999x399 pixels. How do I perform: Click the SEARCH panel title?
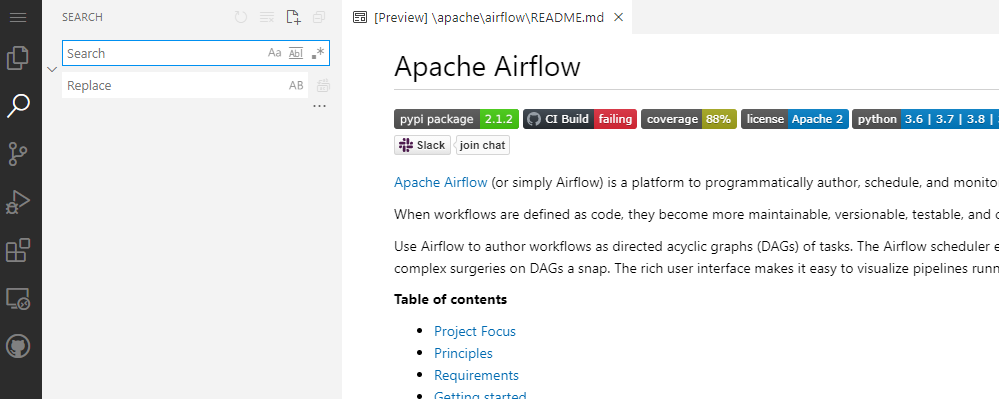[82, 17]
